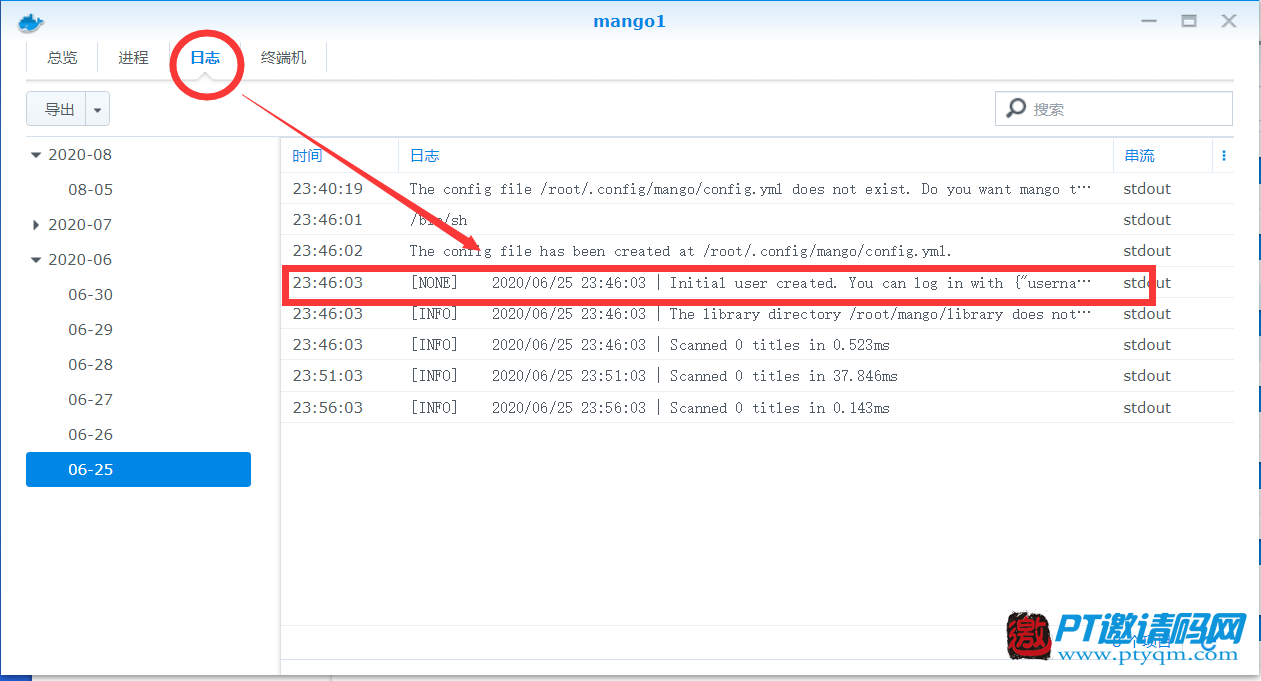The image size is (1261, 681).
Task: Open the 日志 tab
Action: (x=205, y=58)
